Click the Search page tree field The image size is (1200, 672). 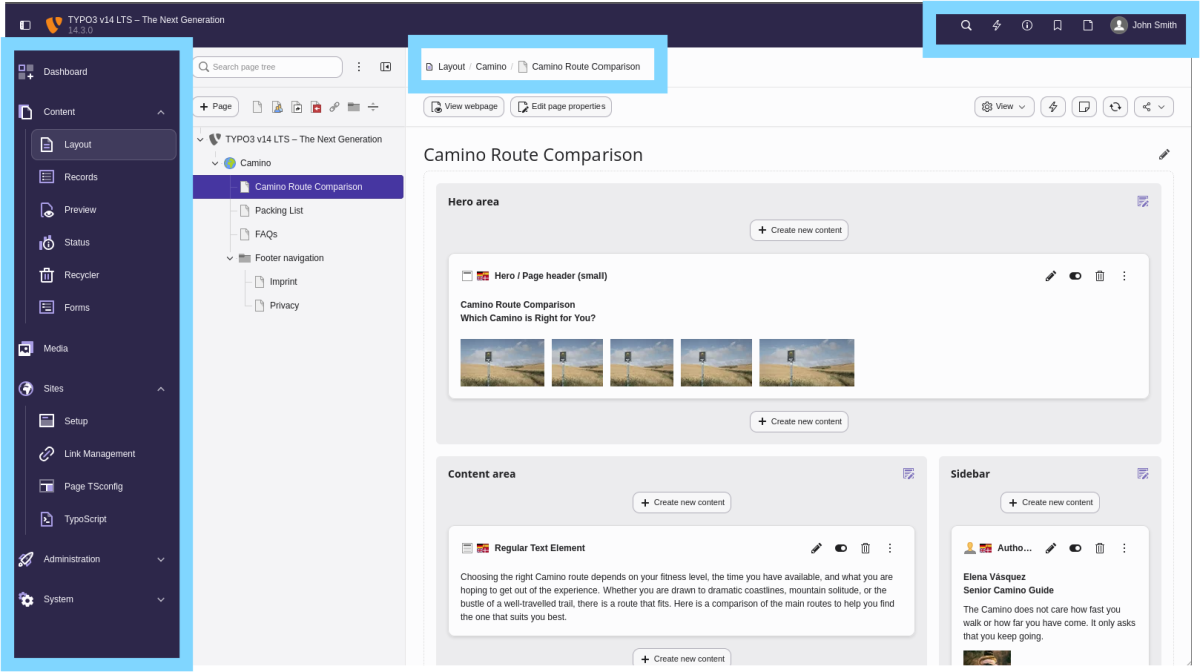click(x=267, y=67)
